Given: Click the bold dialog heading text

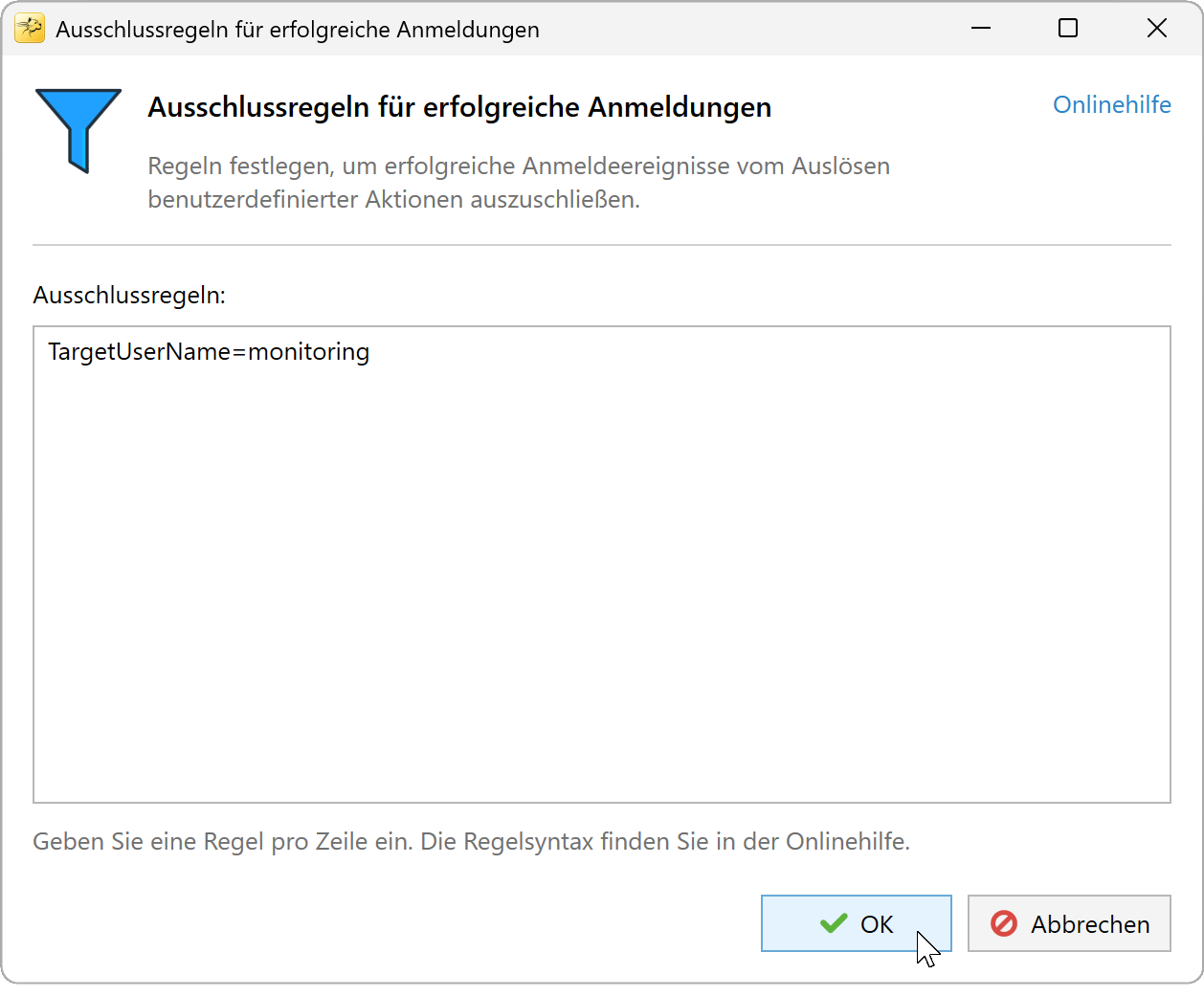Looking at the screenshot, I should tap(459, 107).
